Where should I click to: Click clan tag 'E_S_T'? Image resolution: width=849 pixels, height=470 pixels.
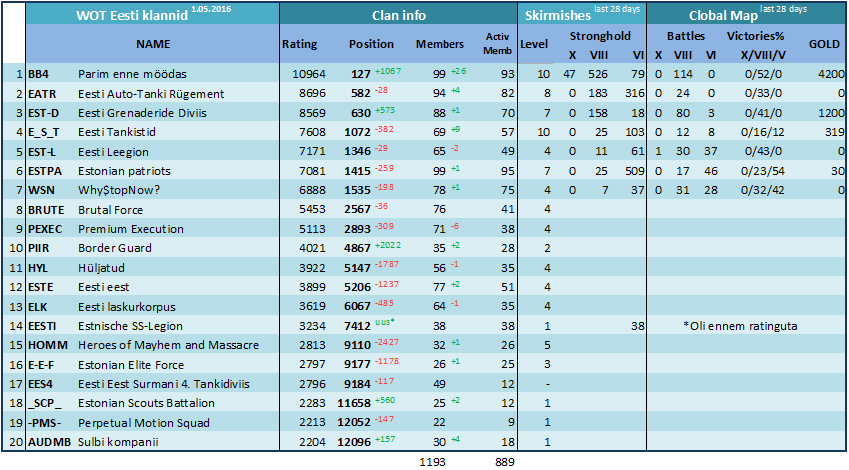pyautogui.click(x=44, y=132)
